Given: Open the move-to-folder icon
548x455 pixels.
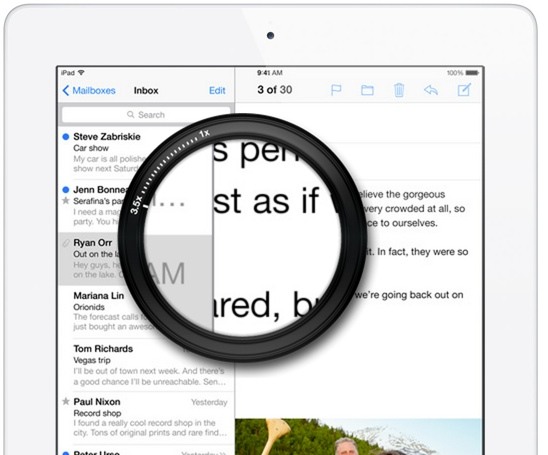Looking at the screenshot, I should [367, 90].
